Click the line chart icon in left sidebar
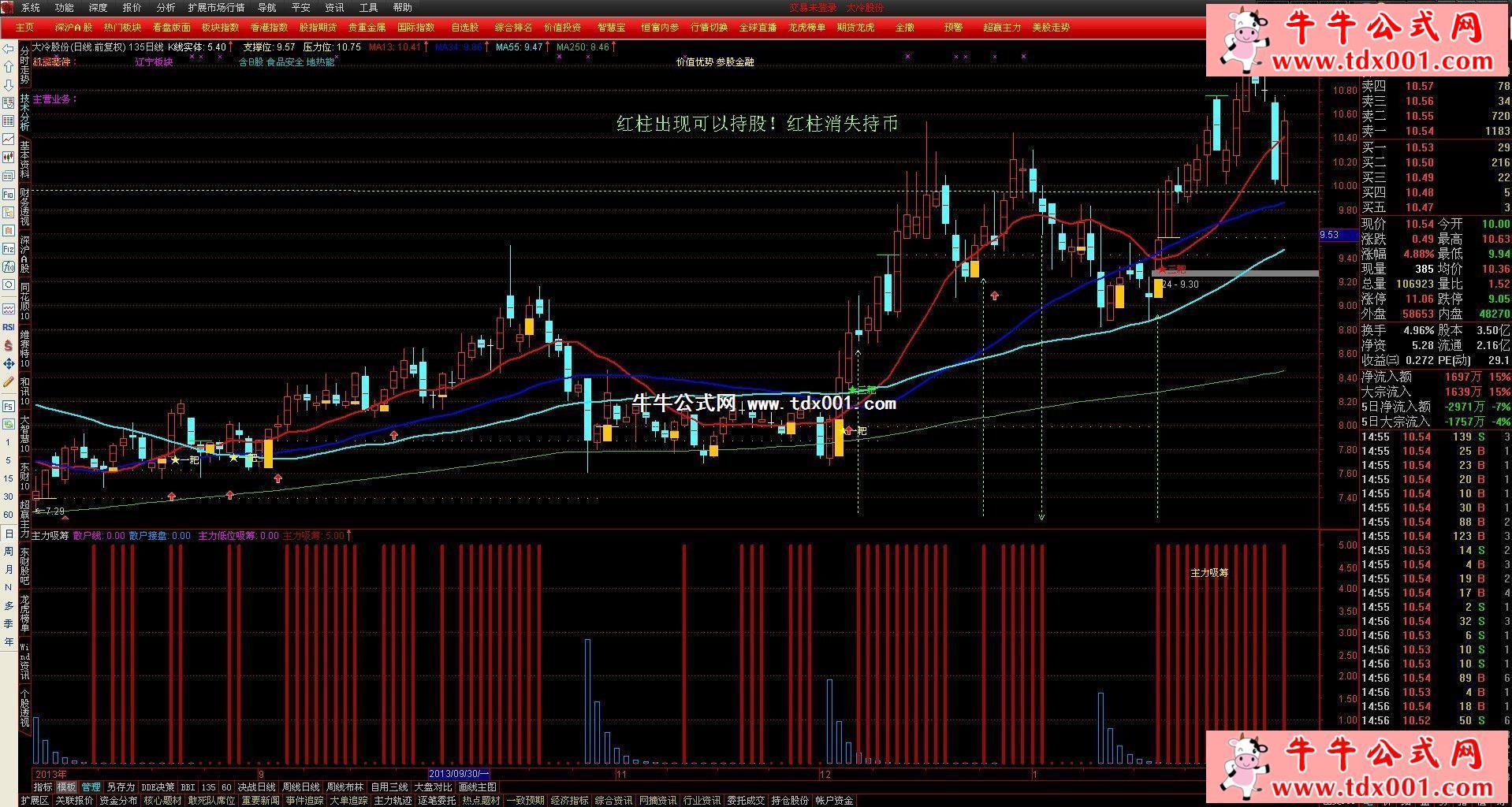Screen dimensions: 1512x807 [x=9, y=139]
